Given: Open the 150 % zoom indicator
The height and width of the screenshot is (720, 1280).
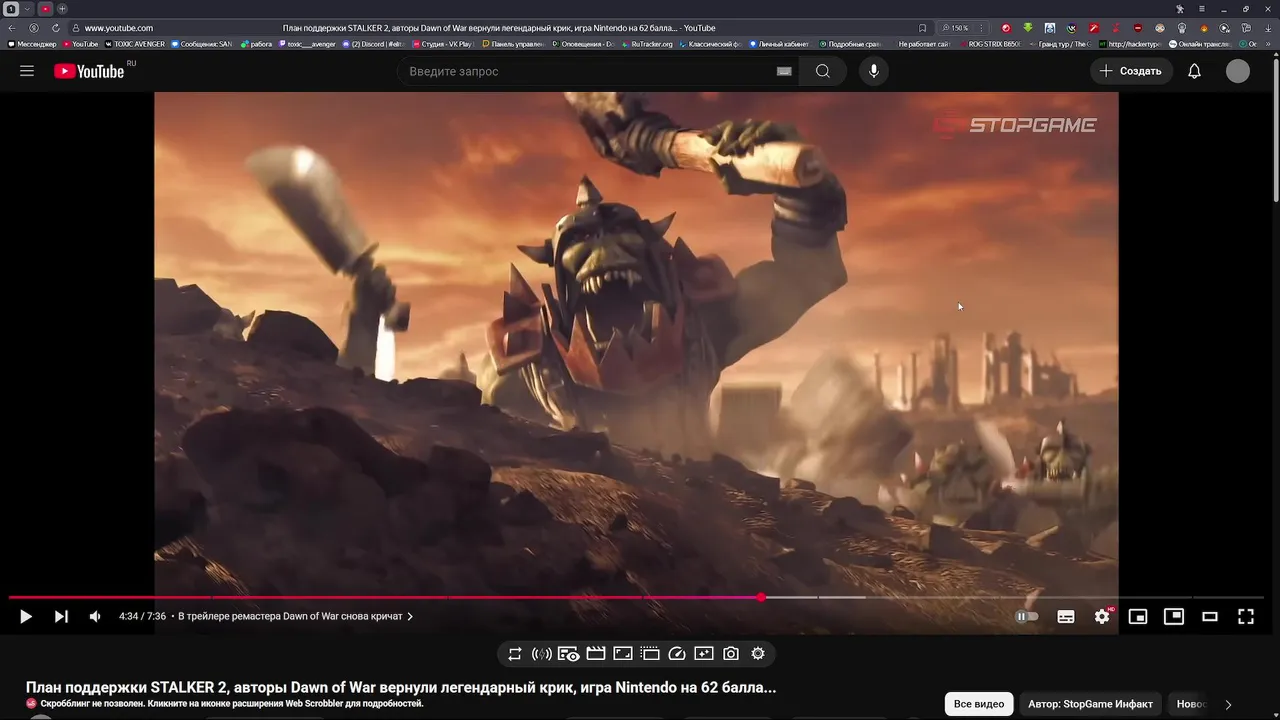Looking at the screenshot, I should pyautogui.click(x=956, y=28).
